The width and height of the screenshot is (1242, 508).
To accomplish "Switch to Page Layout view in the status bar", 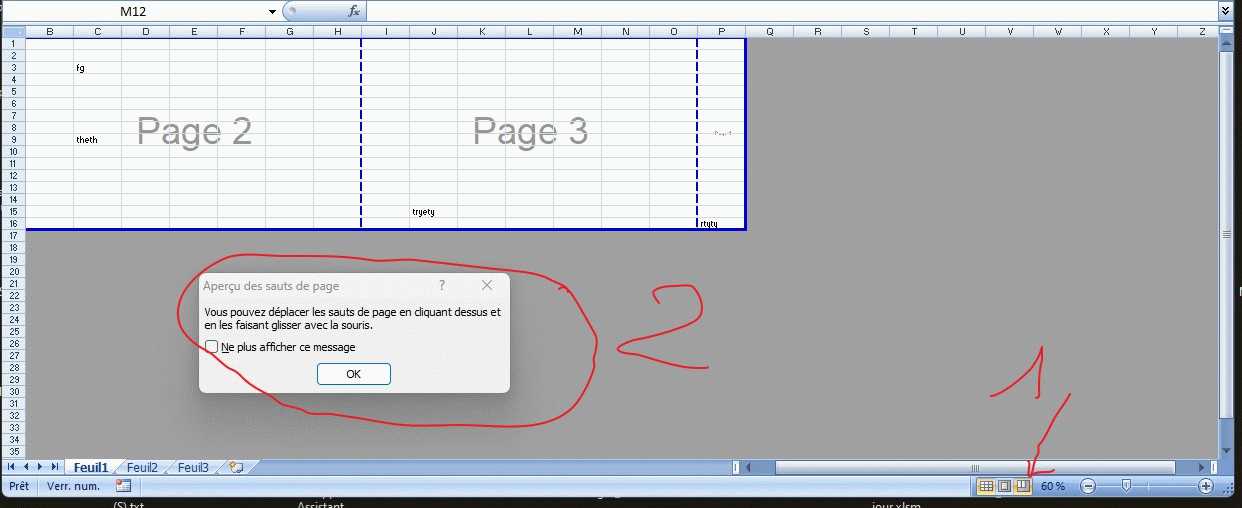I will click(1004, 486).
